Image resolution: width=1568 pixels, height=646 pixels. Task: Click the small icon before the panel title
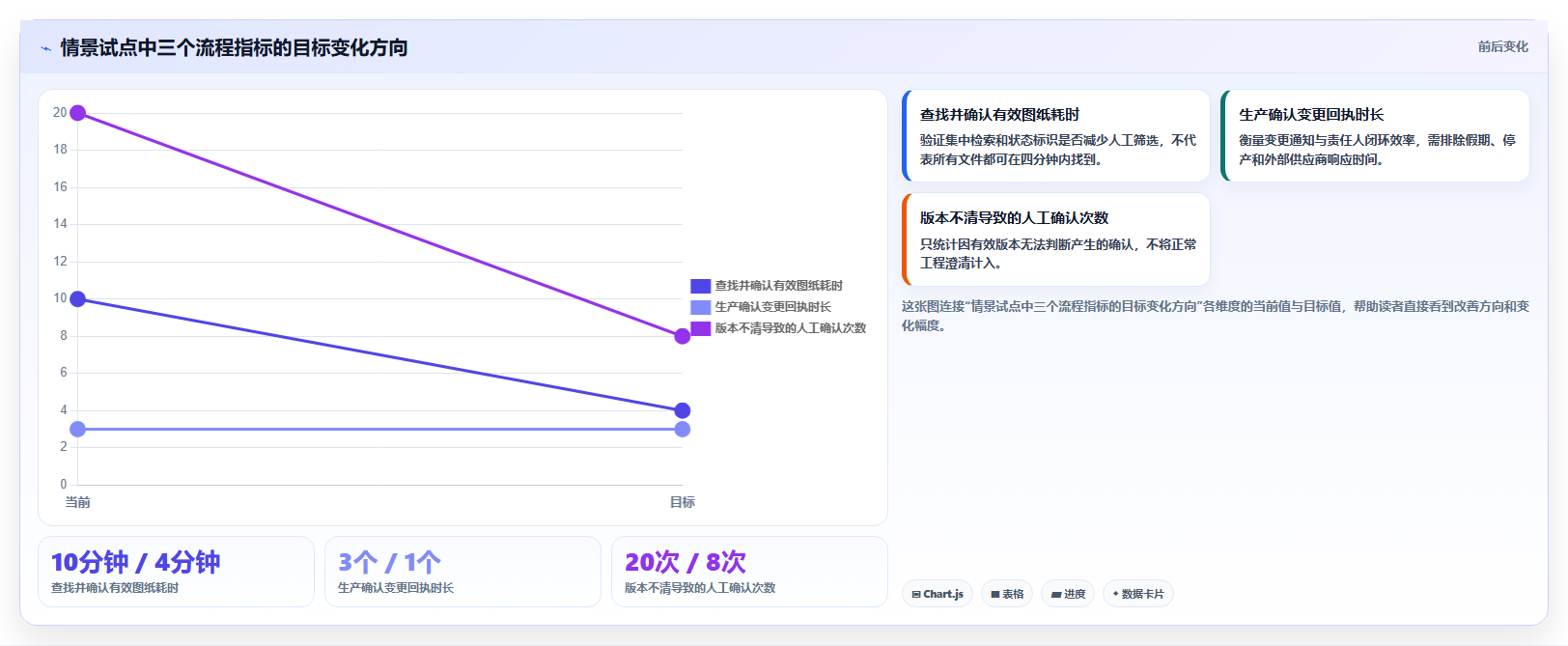[45, 48]
